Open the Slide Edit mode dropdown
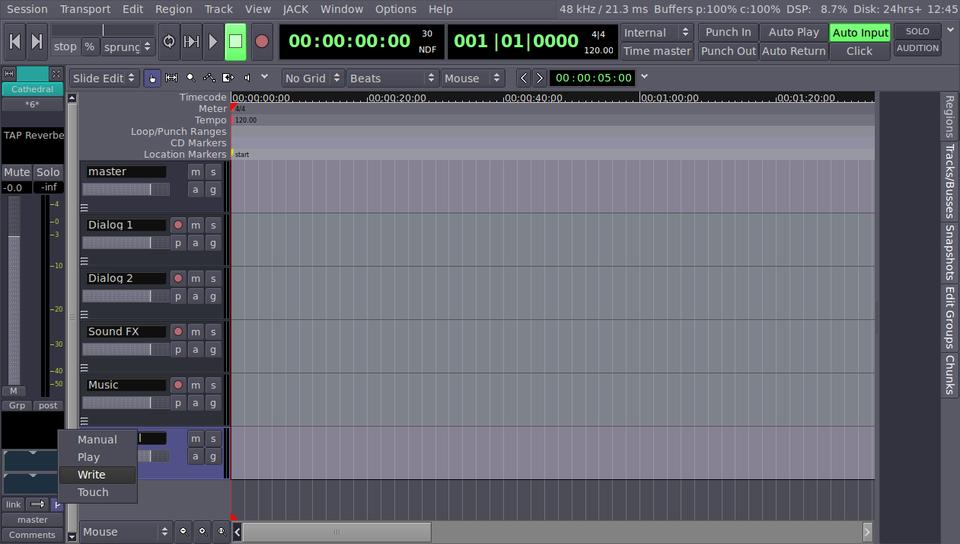Screen dimensions: 960x544 104,78
